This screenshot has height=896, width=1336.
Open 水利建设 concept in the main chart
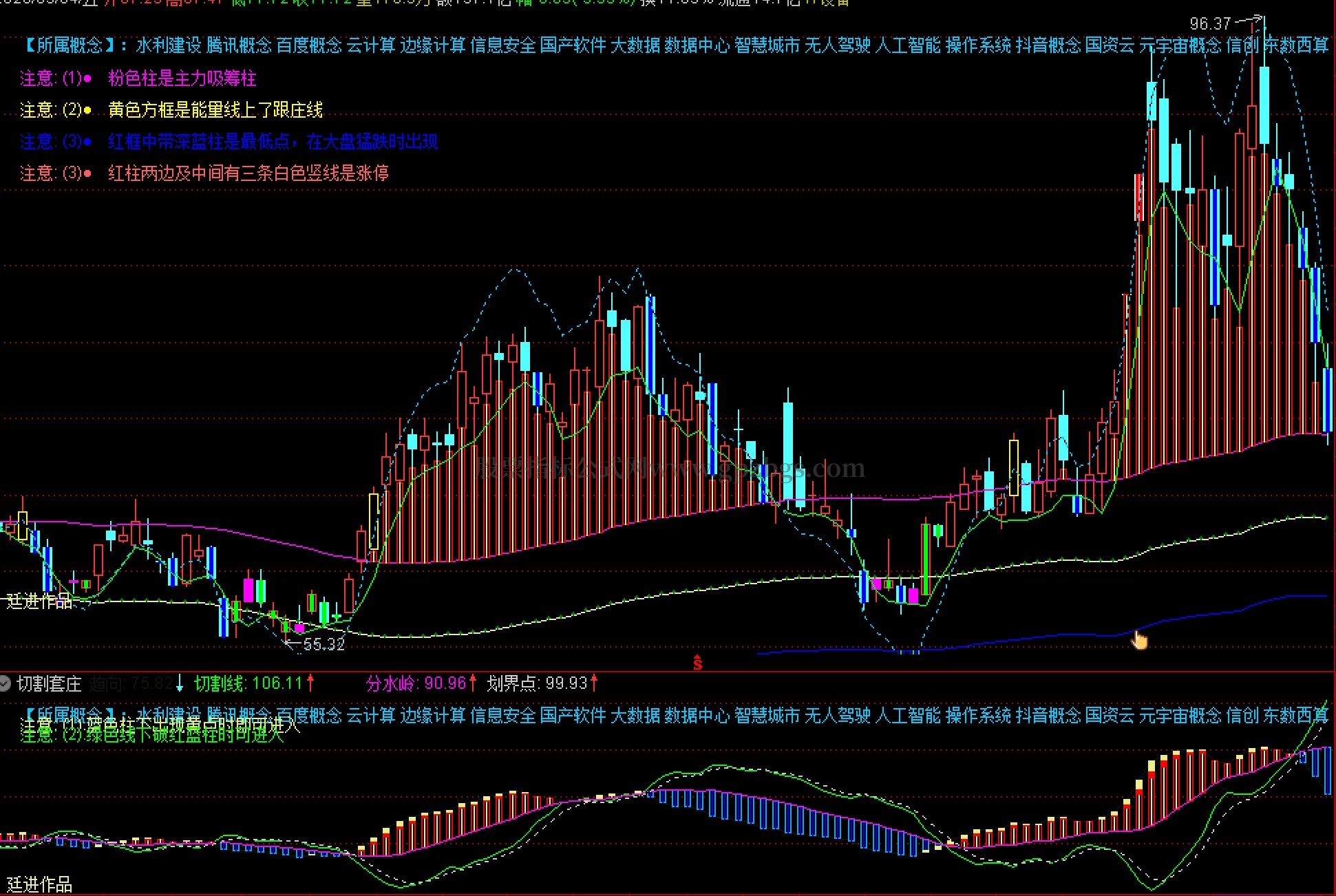coord(169,45)
